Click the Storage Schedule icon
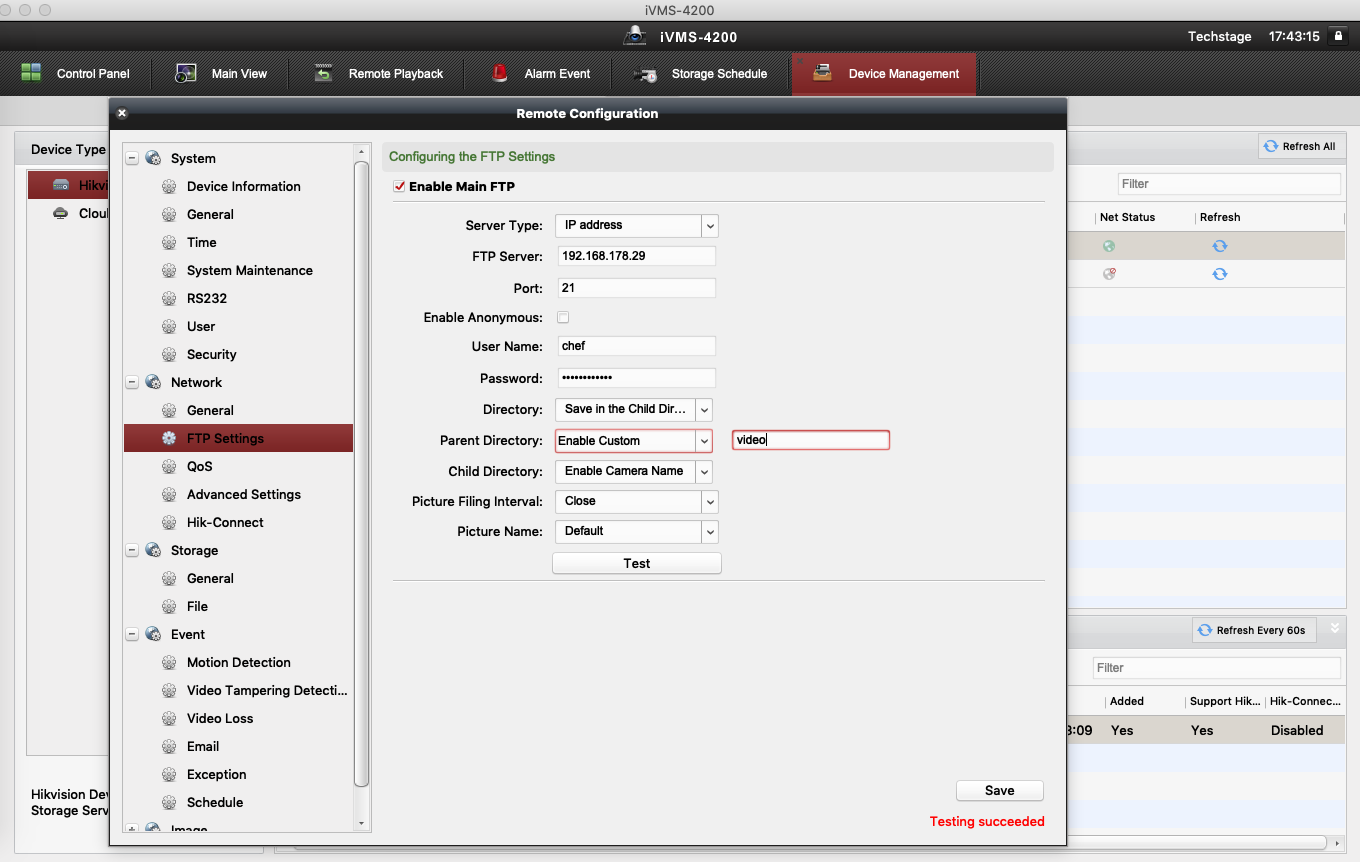Viewport: 1360px width, 862px height. click(646, 74)
